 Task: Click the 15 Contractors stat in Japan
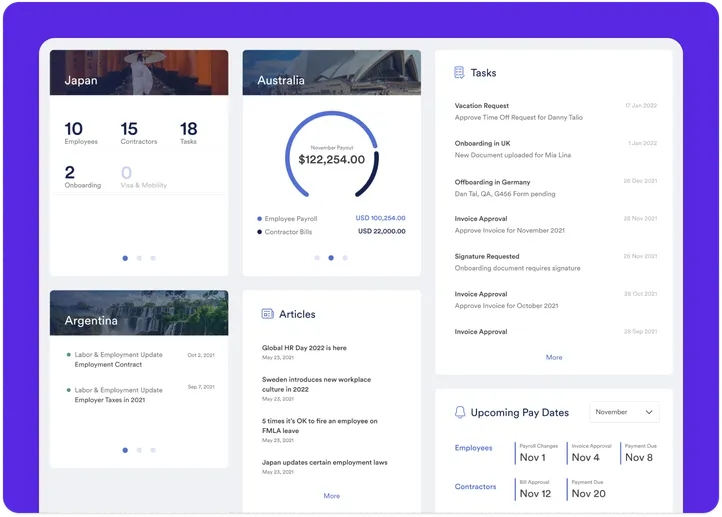(x=139, y=133)
